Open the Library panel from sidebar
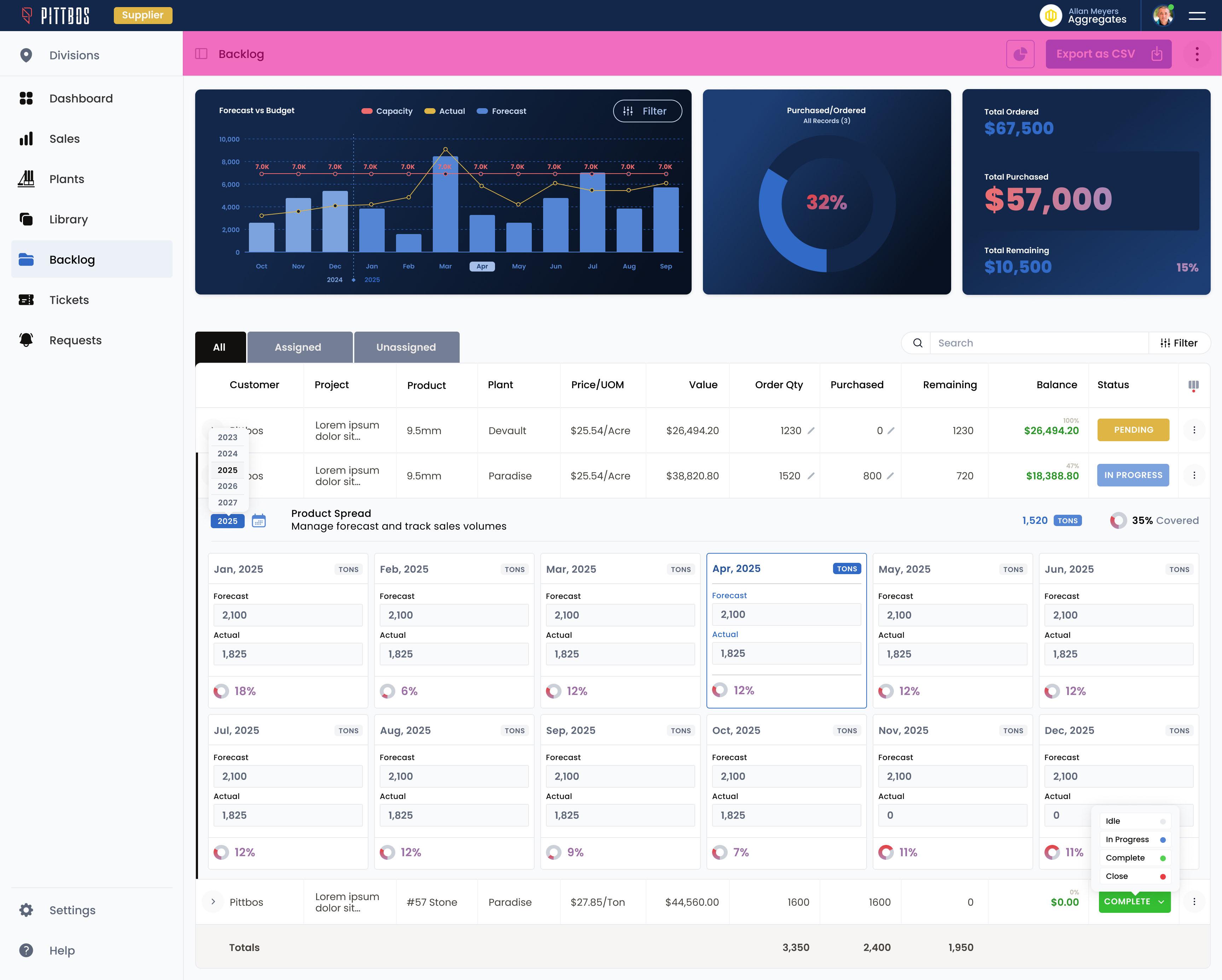This screenshot has width=1222, height=980. click(68, 219)
